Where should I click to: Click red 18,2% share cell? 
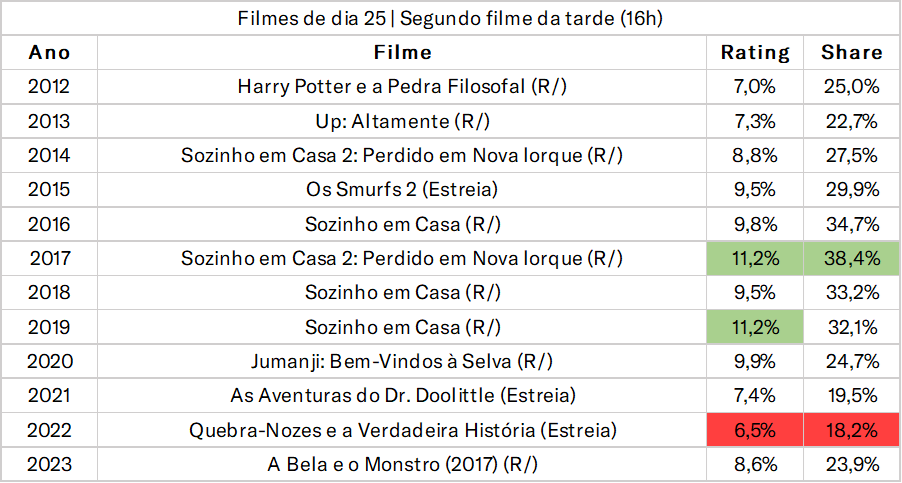click(851, 430)
